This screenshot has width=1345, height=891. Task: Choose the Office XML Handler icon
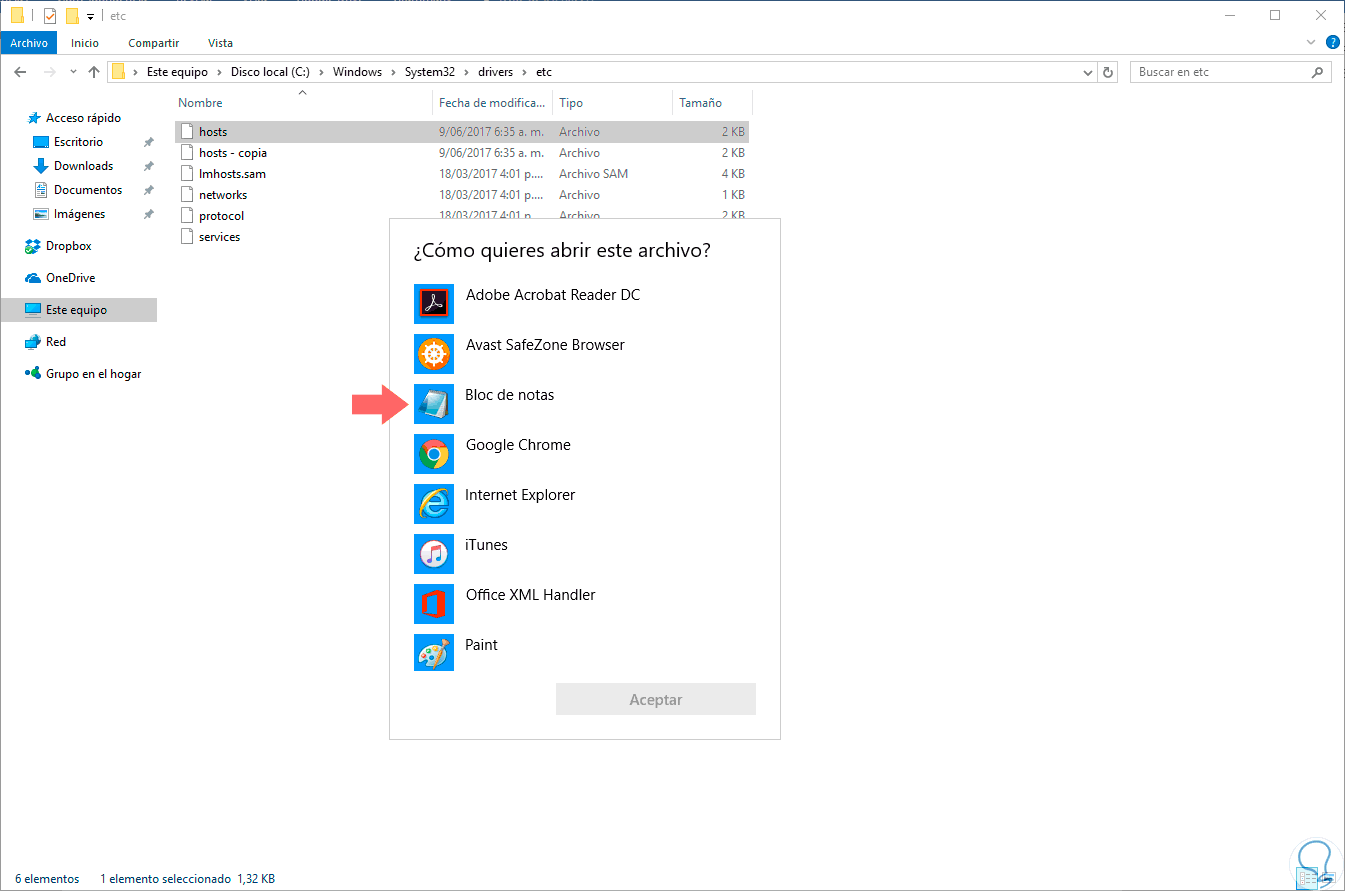434,604
